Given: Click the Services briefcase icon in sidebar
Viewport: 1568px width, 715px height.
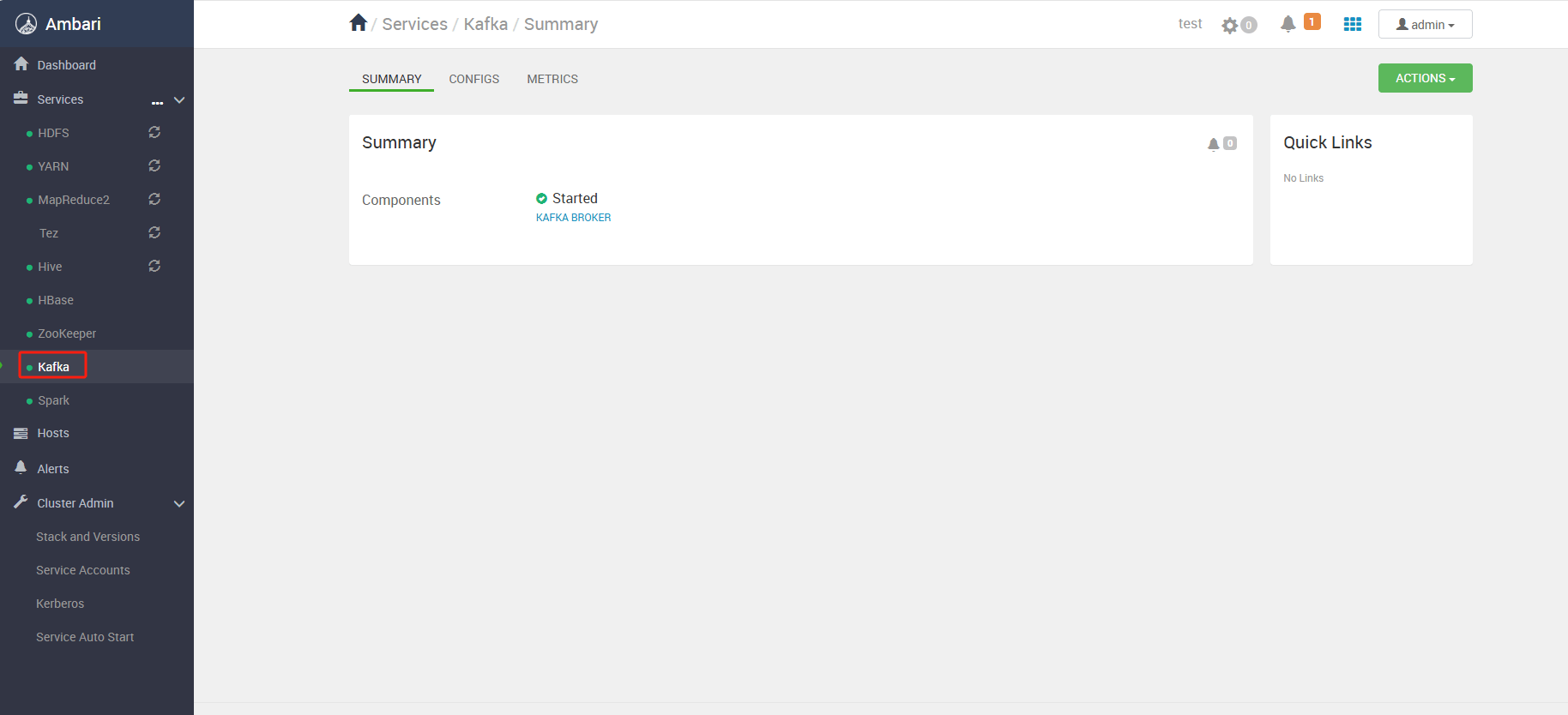Looking at the screenshot, I should (21, 99).
